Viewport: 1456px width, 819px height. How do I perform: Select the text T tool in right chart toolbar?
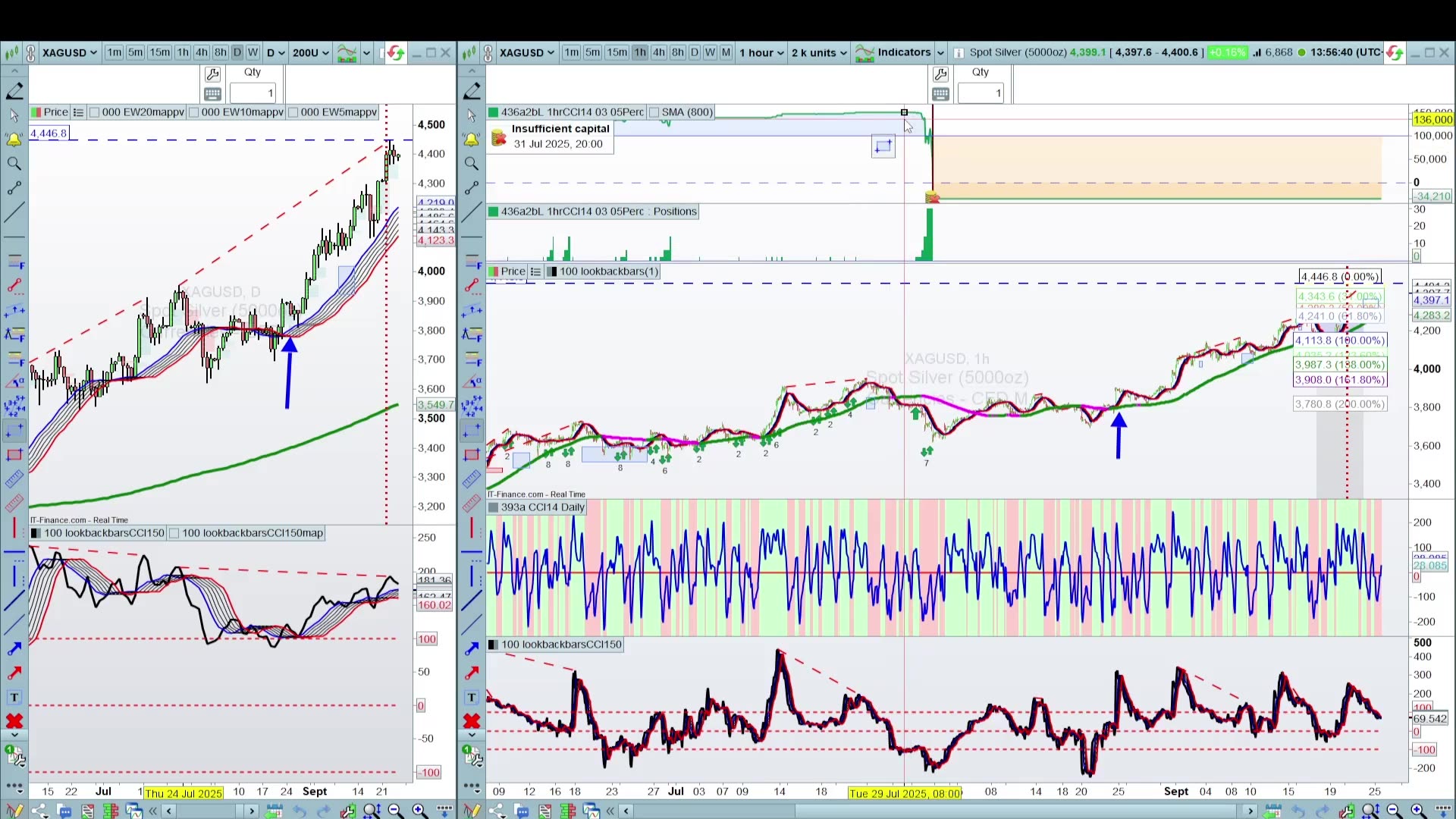471,697
